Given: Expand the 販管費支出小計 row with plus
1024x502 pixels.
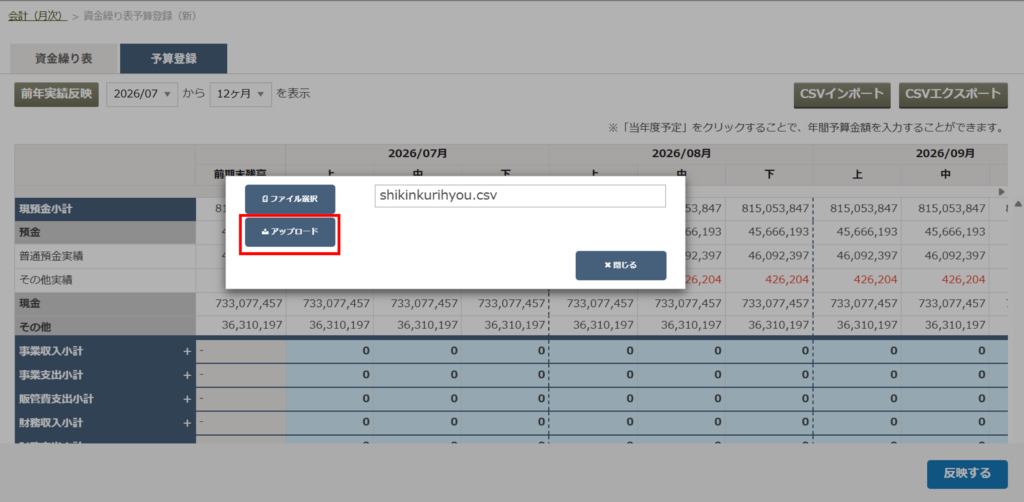Looking at the screenshot, I should pyautogui.click(x=187, y=399).
